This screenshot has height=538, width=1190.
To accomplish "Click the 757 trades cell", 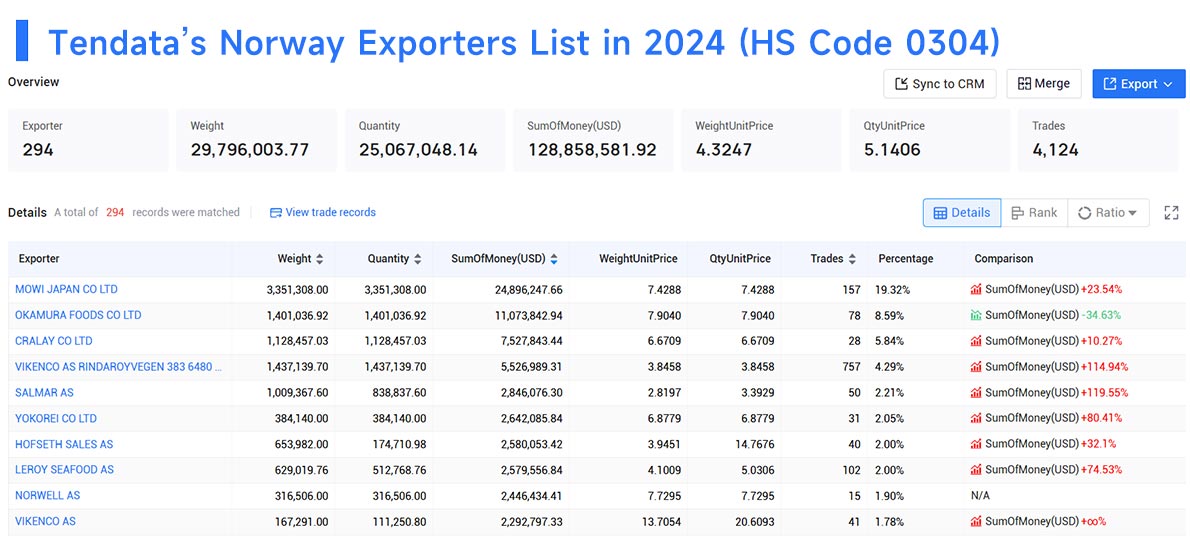I will pos(850,367).
